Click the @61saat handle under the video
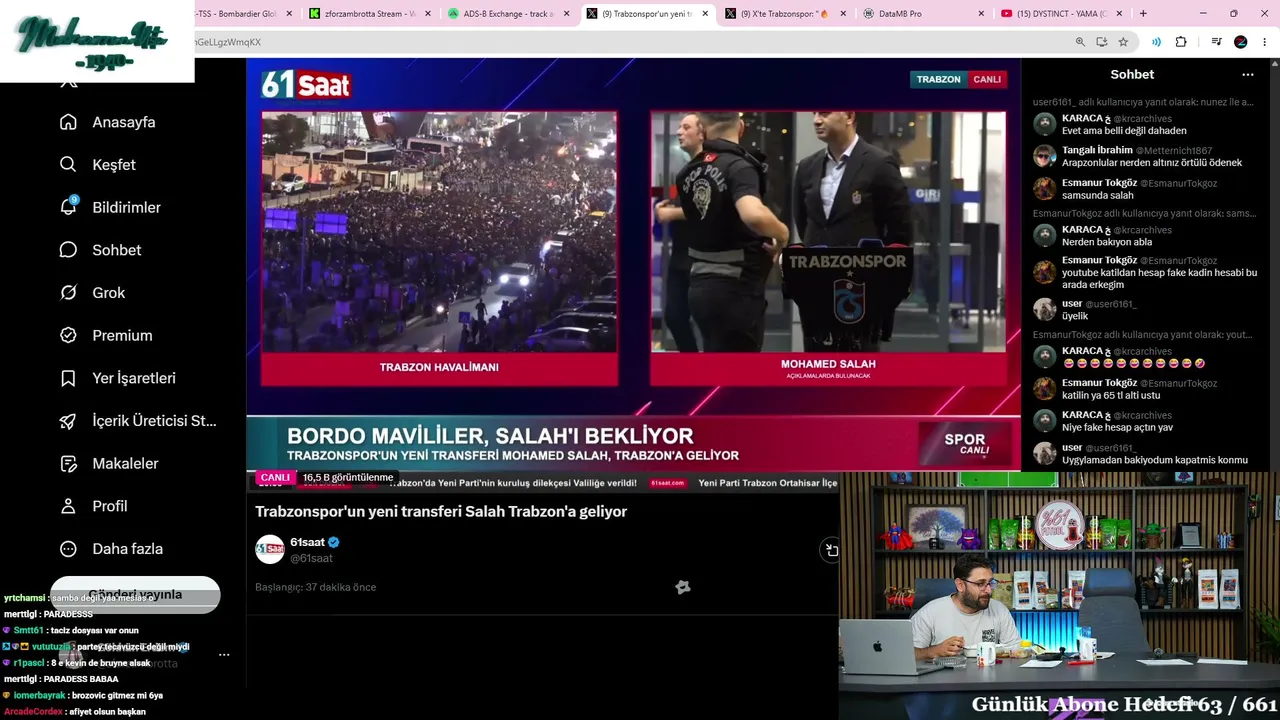1280x720 pixels. point(311,558)
